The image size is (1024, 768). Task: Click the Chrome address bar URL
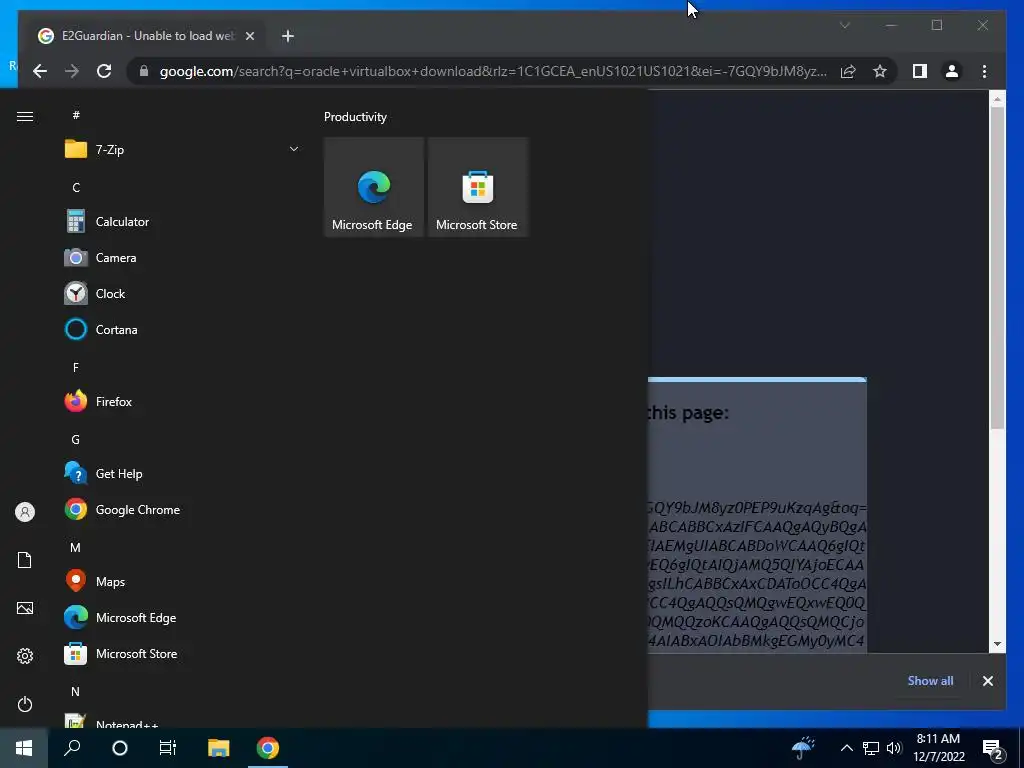(493, 71)
